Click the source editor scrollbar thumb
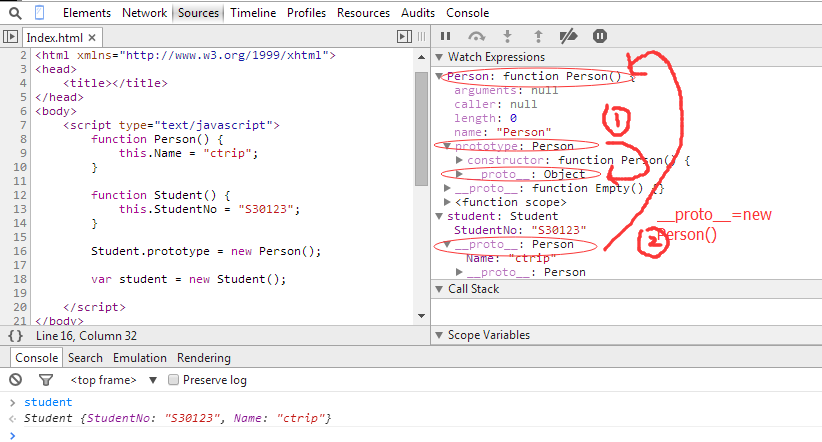822x442 pixels. coord(421,128)
